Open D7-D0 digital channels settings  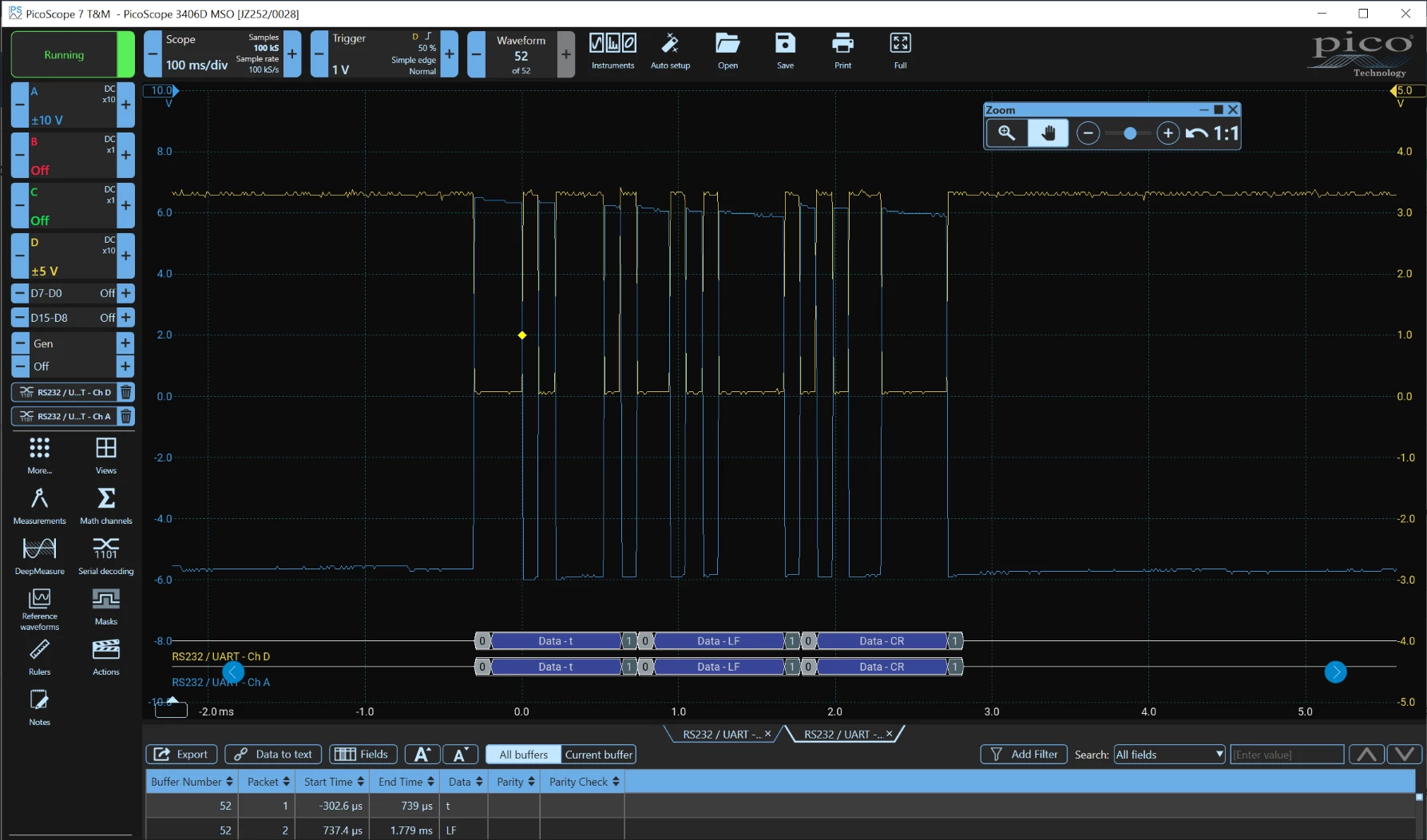[73, 293]
